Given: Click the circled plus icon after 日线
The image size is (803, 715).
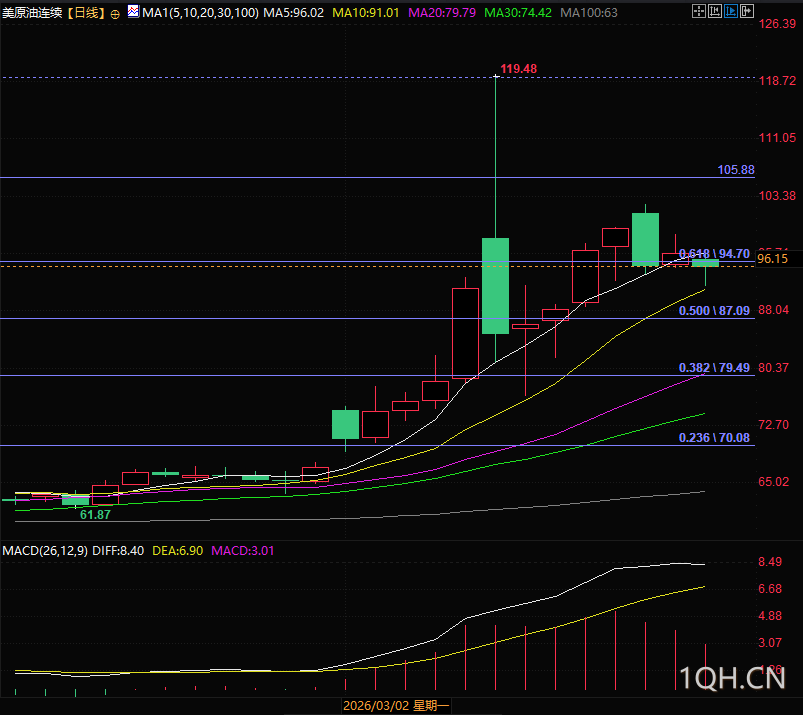Looking at the screenshot, I should point(115,14).
